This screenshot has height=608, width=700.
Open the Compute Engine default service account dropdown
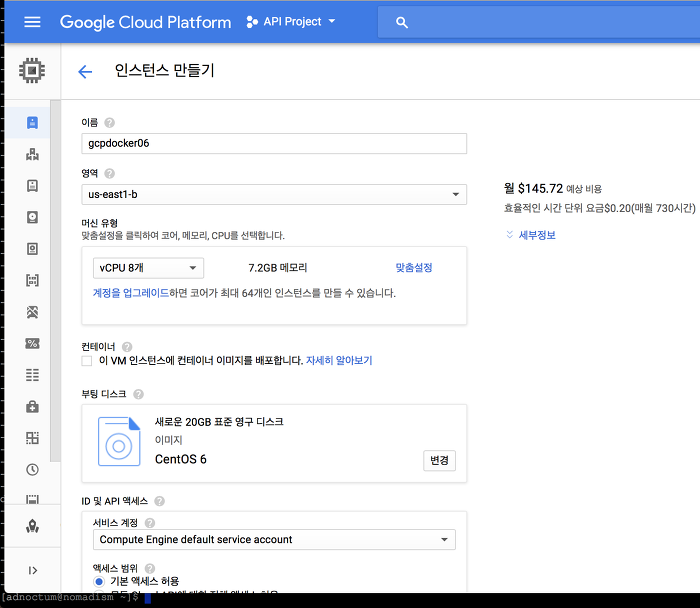coord(274,540)
